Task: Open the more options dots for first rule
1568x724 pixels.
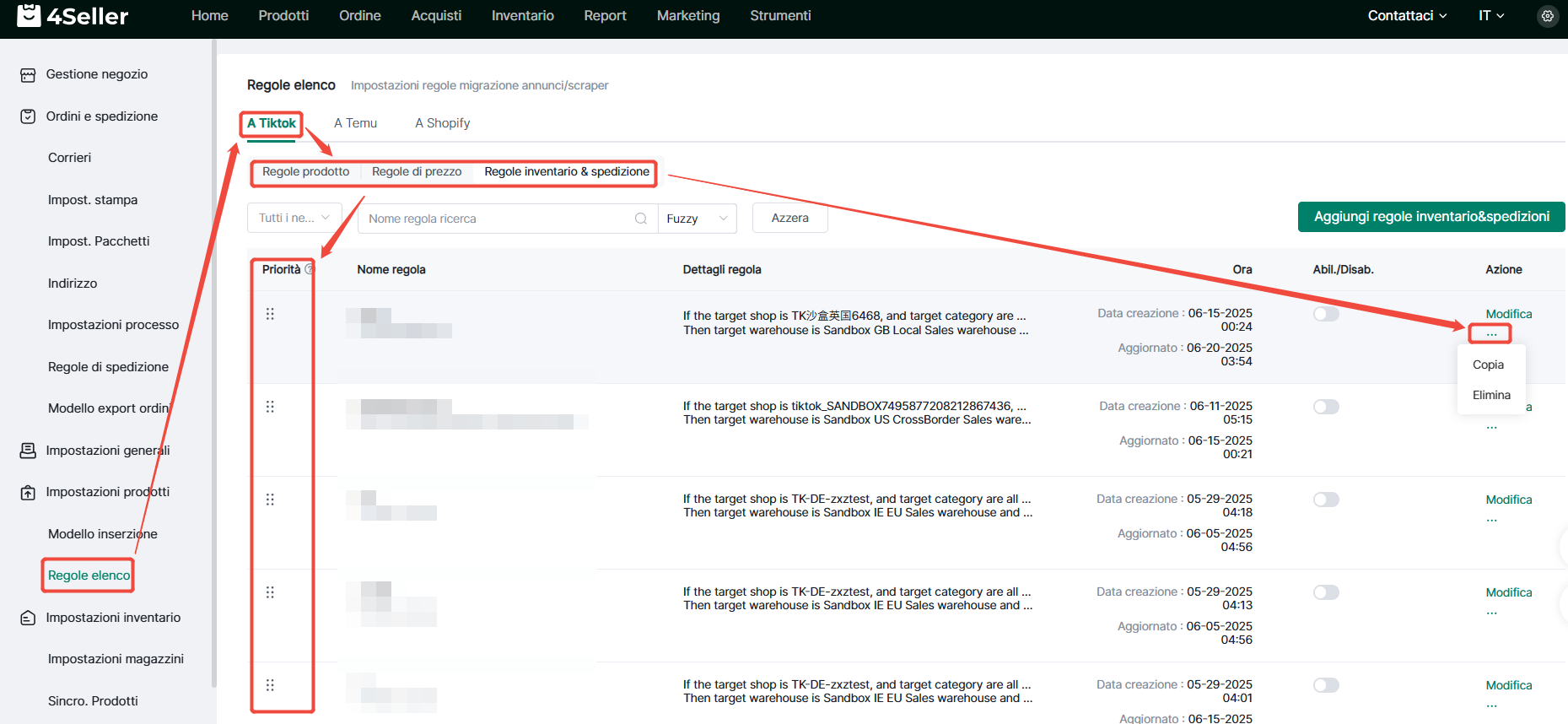Action: coord(1491,334)
